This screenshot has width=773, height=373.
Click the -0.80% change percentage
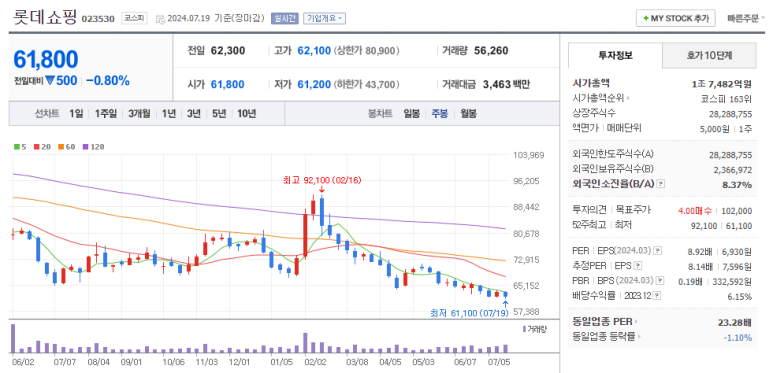(107, 80)
